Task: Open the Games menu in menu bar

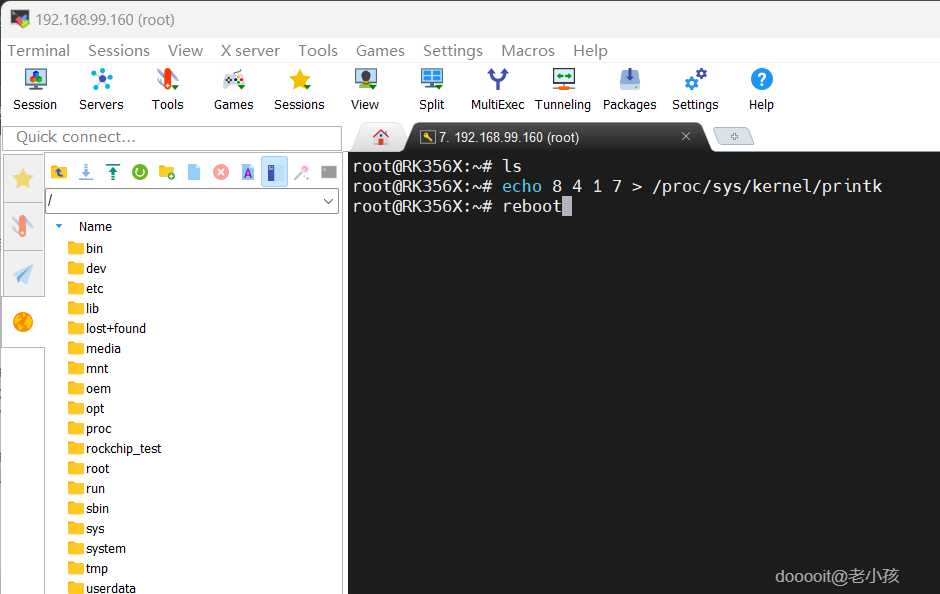Action: coord(380,50)
